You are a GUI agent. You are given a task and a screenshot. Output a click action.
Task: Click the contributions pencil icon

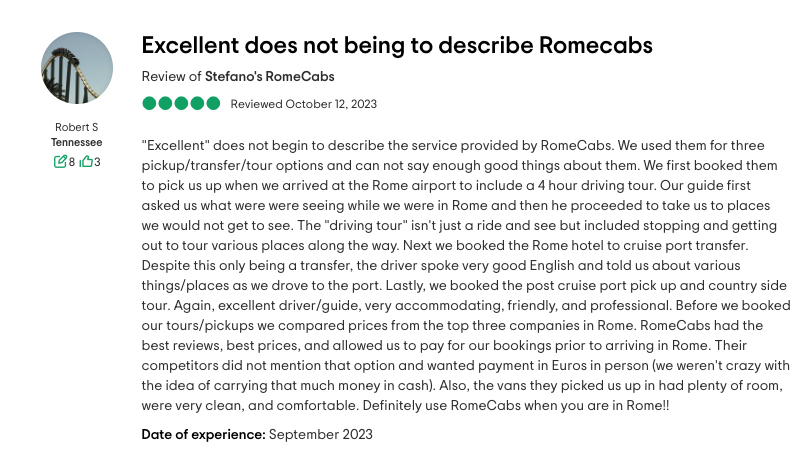61,161
